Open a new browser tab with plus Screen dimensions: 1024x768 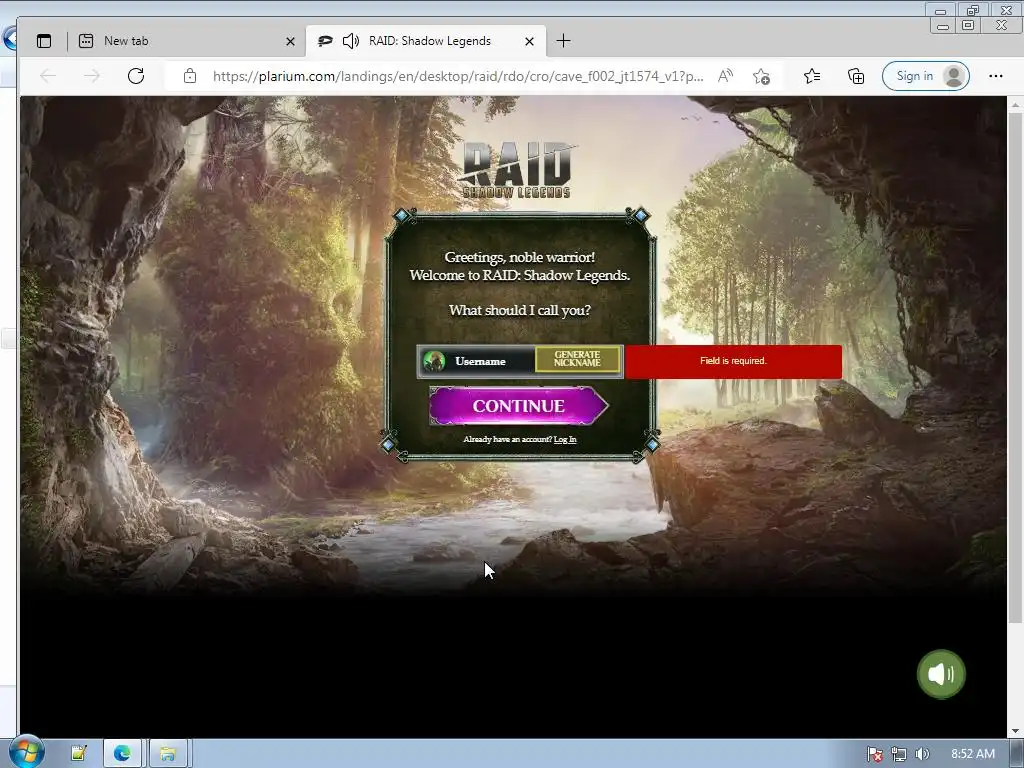[x=563, y=41]
